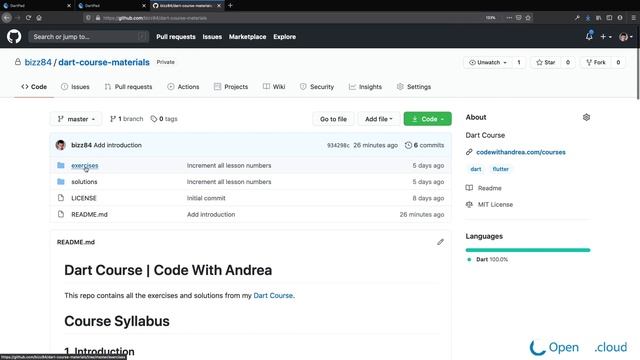Open the bizz84 owner link

[38, 62]
